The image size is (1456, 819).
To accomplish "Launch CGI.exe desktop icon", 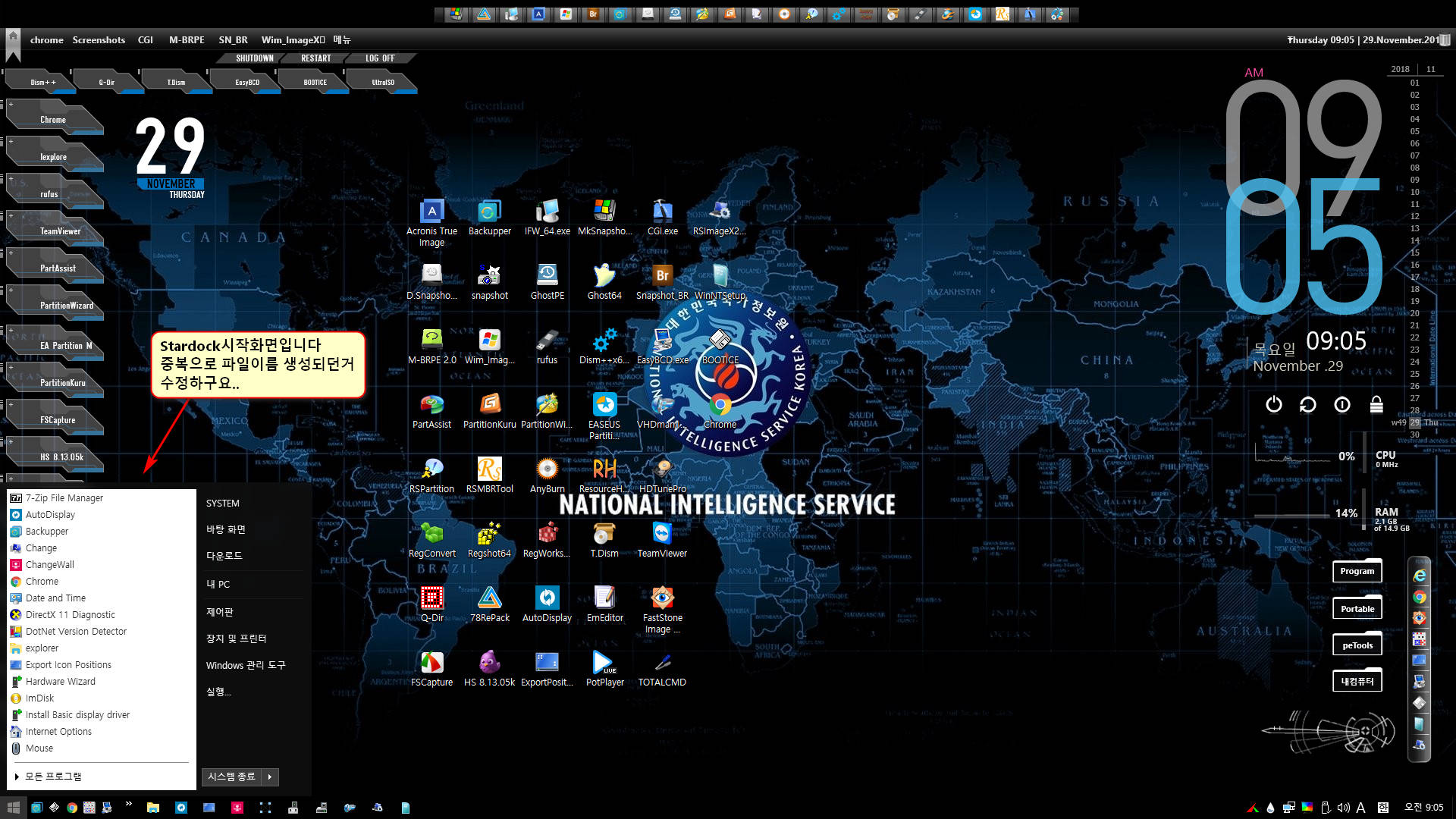I will pyautogui.click(x=662, y=218).
